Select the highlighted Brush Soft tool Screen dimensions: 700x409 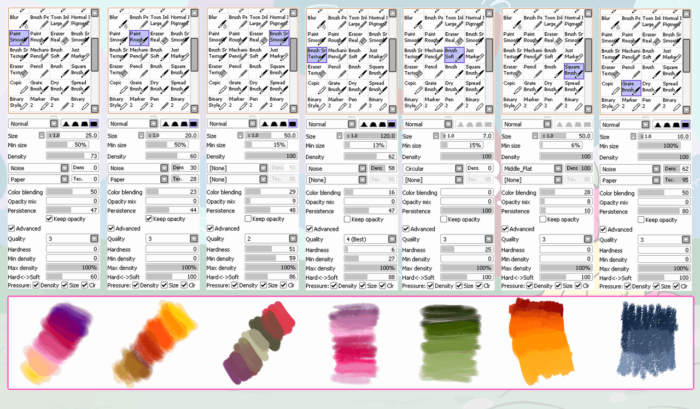coord(454,54)
